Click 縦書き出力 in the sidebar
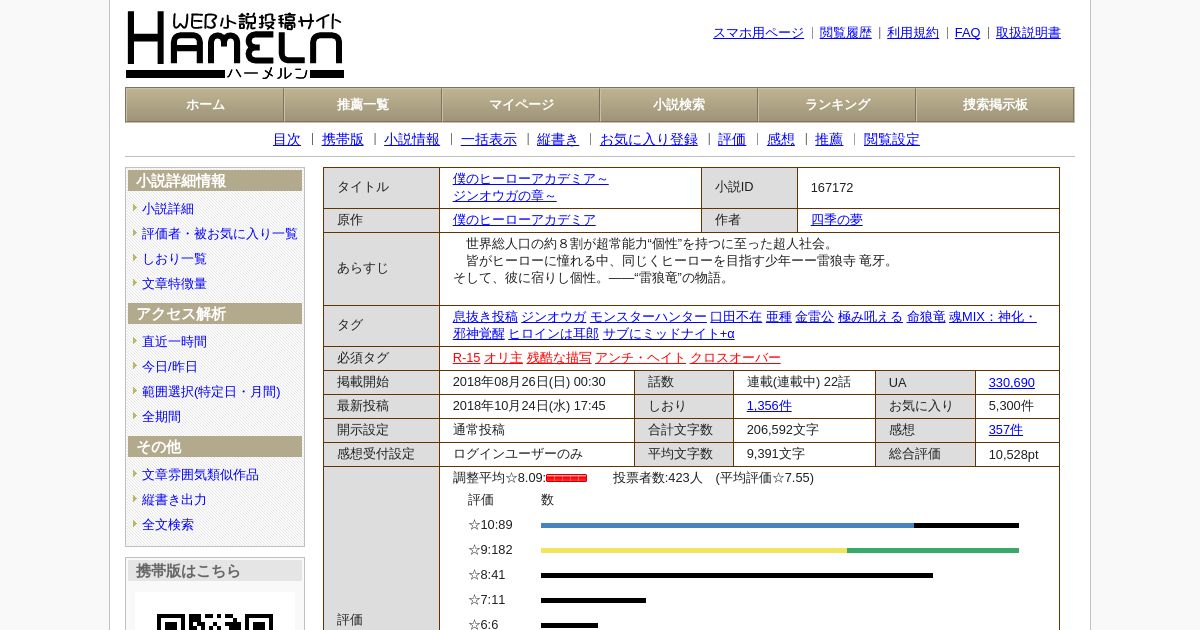Image resolution: width=1200 pixels, height=630 pixels. click(174, 500)
